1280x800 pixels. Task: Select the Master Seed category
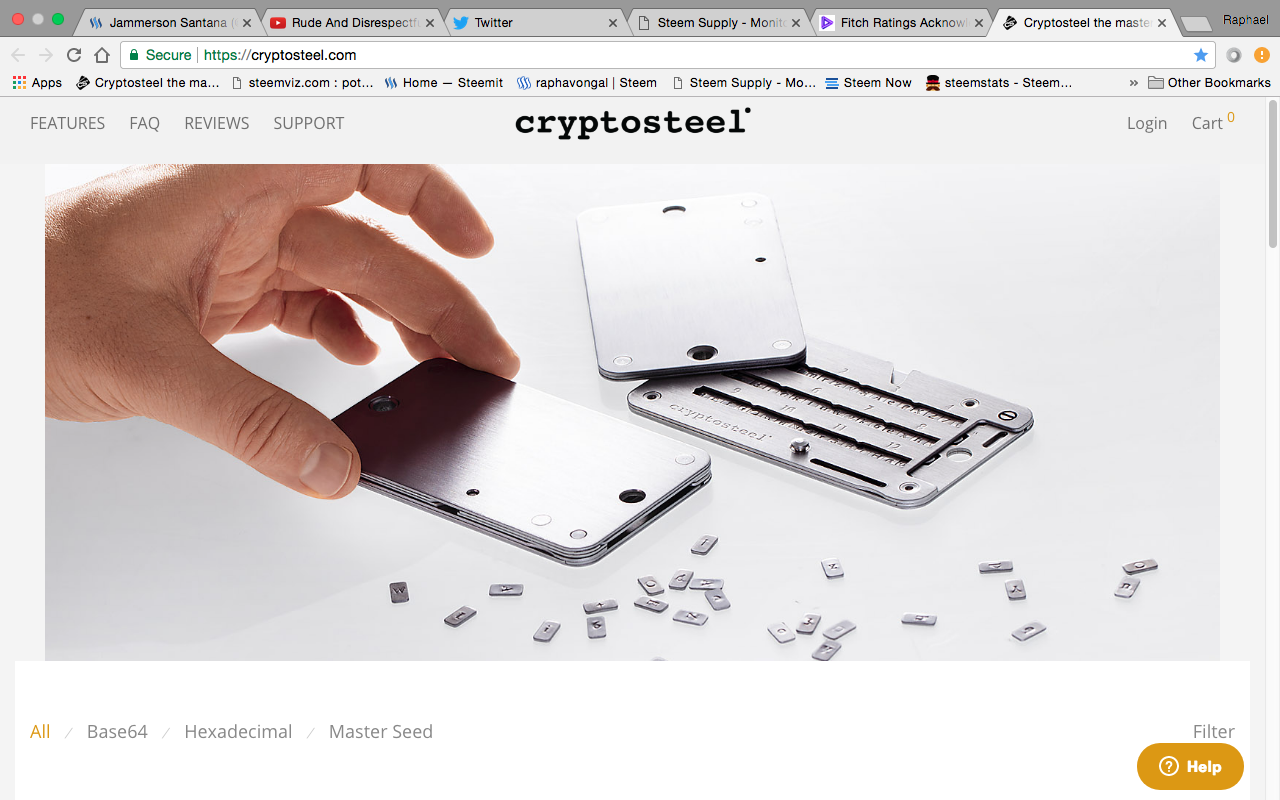381,732
